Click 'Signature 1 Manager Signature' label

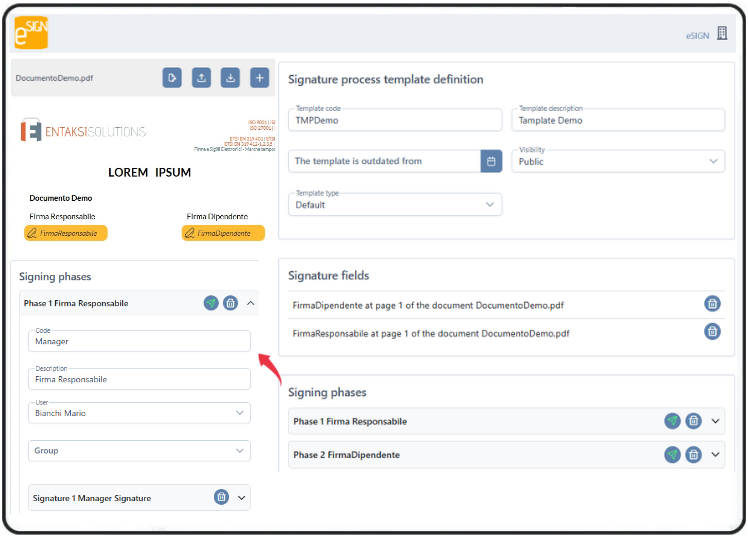(92, 498)
